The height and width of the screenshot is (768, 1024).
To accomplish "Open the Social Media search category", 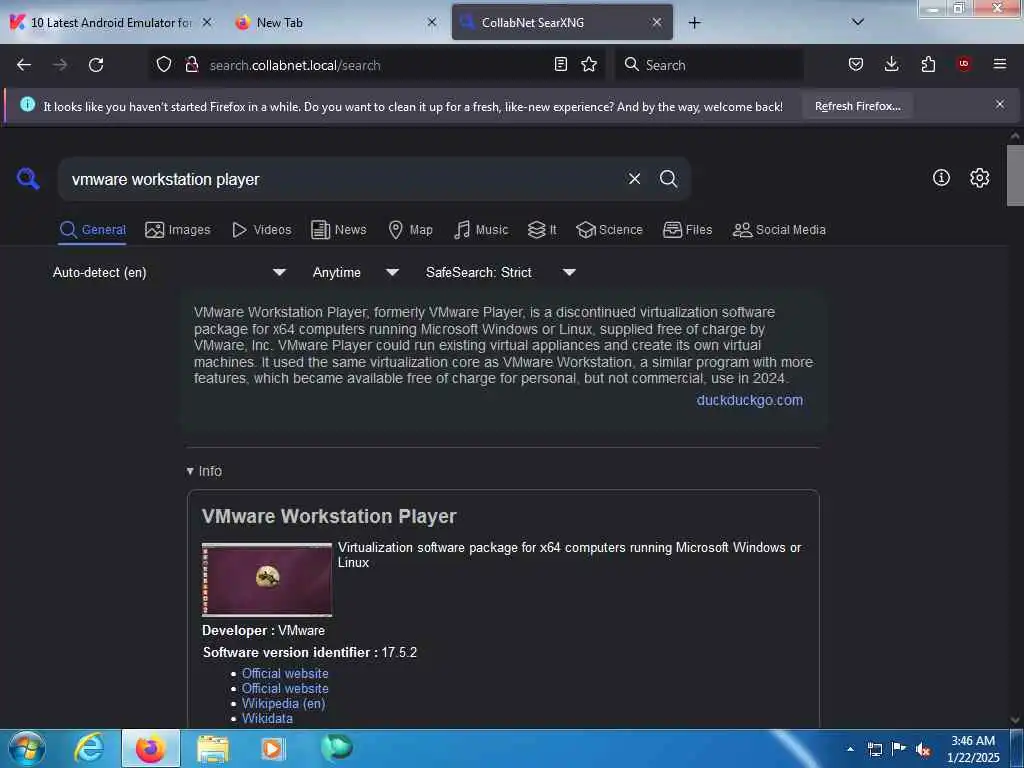I will coord(779,230).
